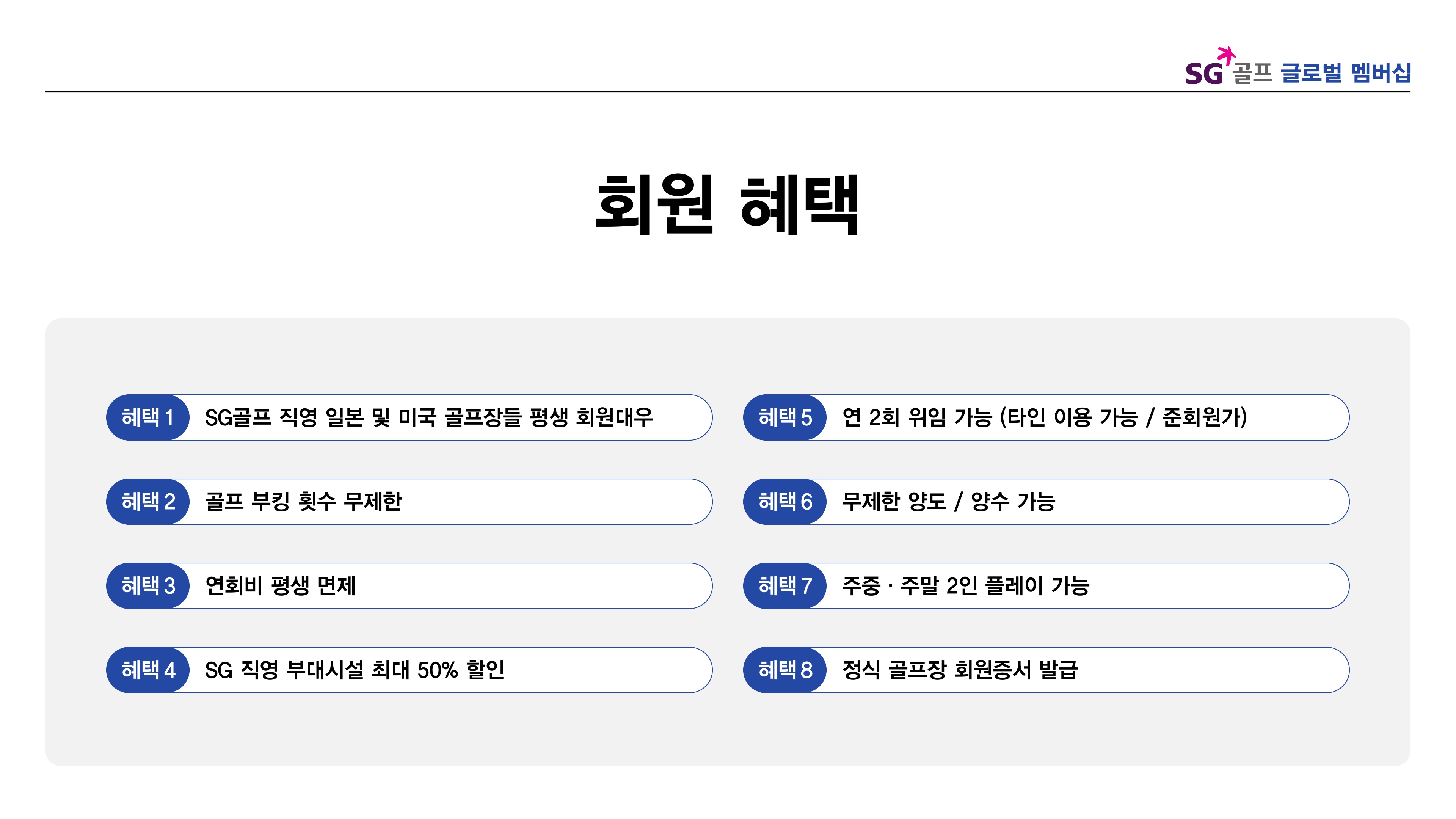This screenshot has width=1456, height=819.
Task: Click the 연회비 평생 면제 text
Action: pos(280,586)
